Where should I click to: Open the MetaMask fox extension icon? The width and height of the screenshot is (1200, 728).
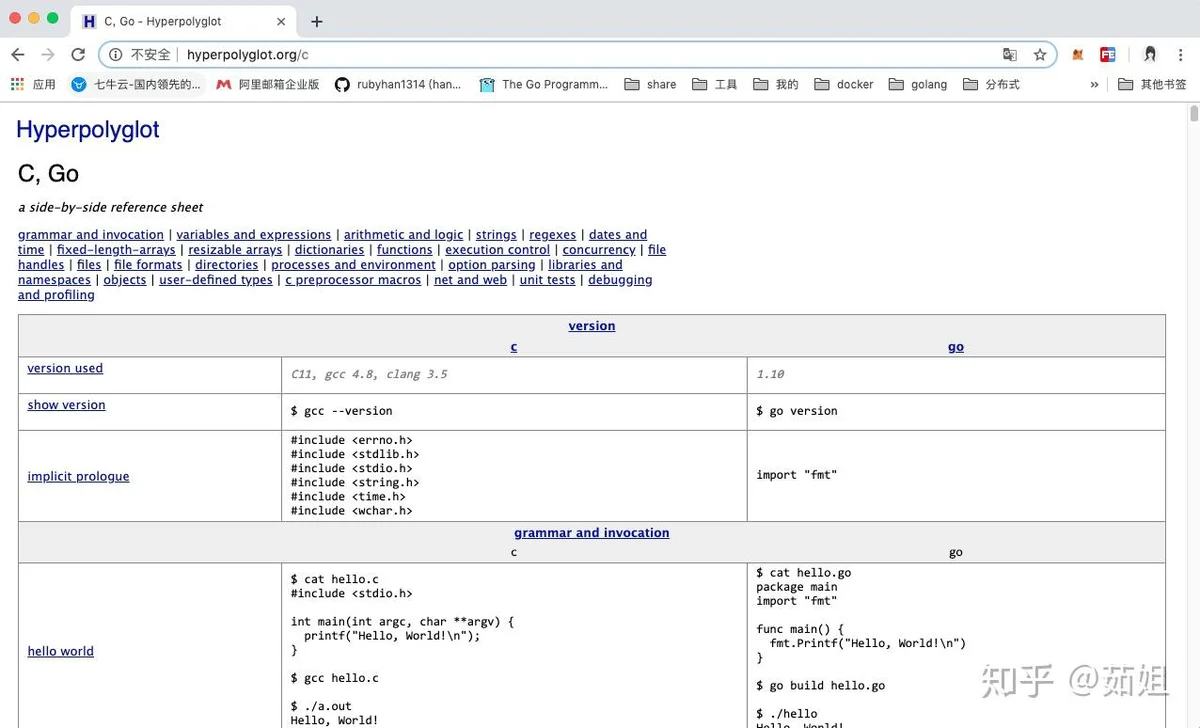1078,55
